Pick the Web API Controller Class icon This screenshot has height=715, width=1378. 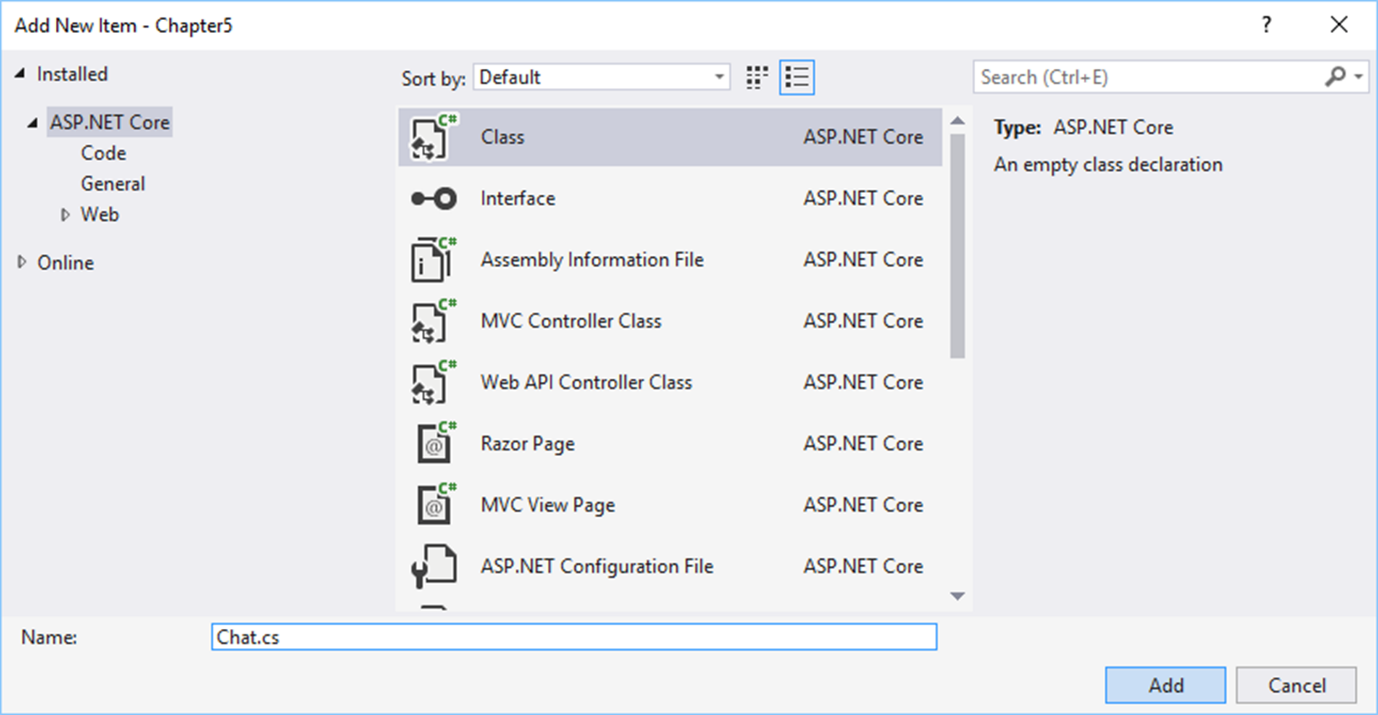pos(434,383)
